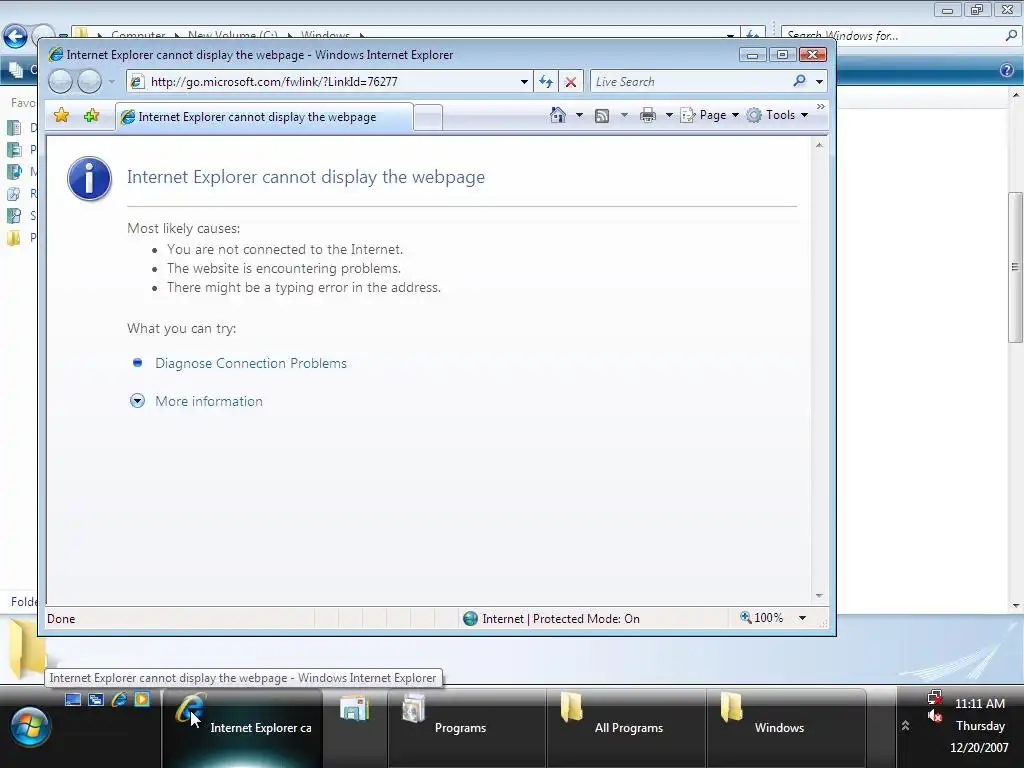The height and width of the screenshot is (768, 1024).
Task: Expand the Feeds dropdown arrow
Action: [x=624, y=115]
